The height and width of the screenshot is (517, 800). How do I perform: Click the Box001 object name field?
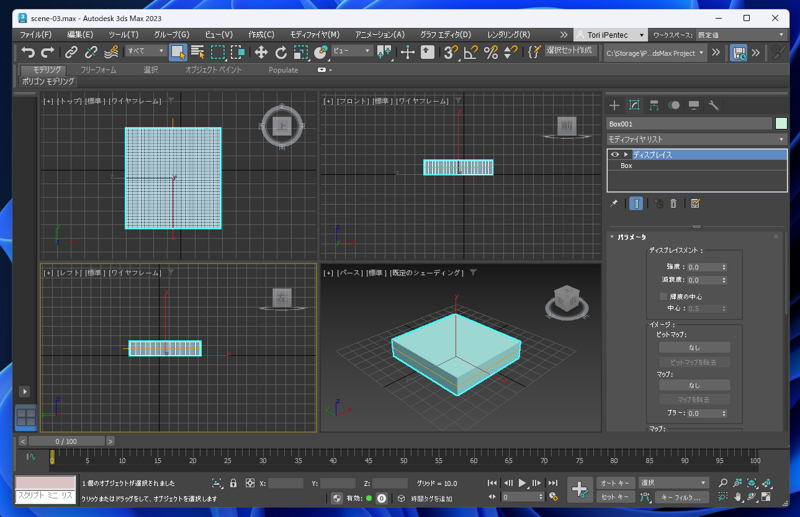click(689, 124)
